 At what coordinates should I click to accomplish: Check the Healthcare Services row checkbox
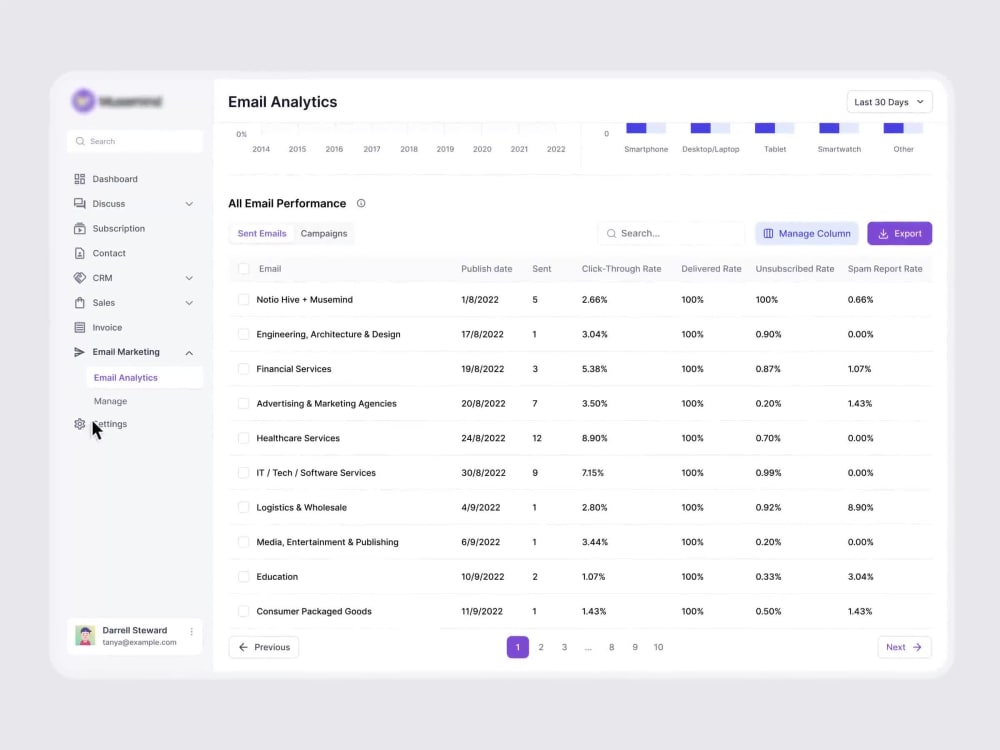coord(244,438)
